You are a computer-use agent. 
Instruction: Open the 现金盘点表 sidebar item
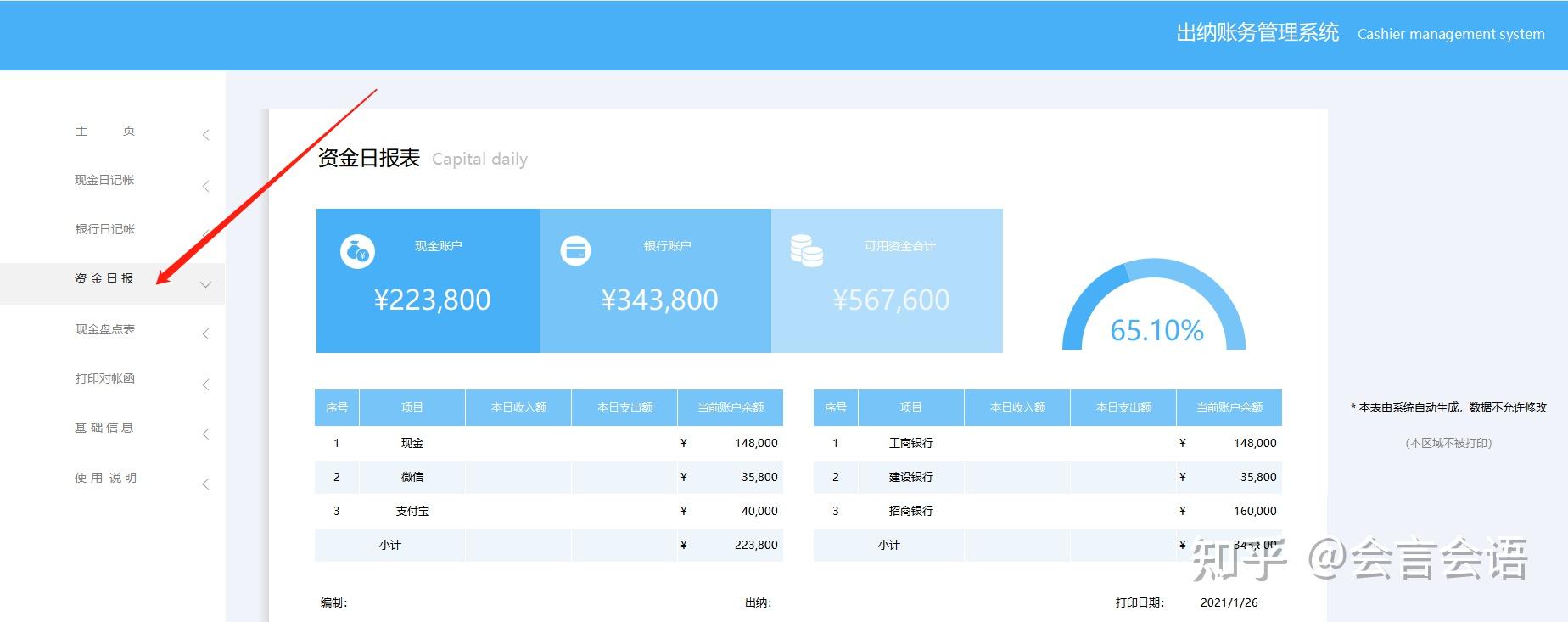[104, 329]
